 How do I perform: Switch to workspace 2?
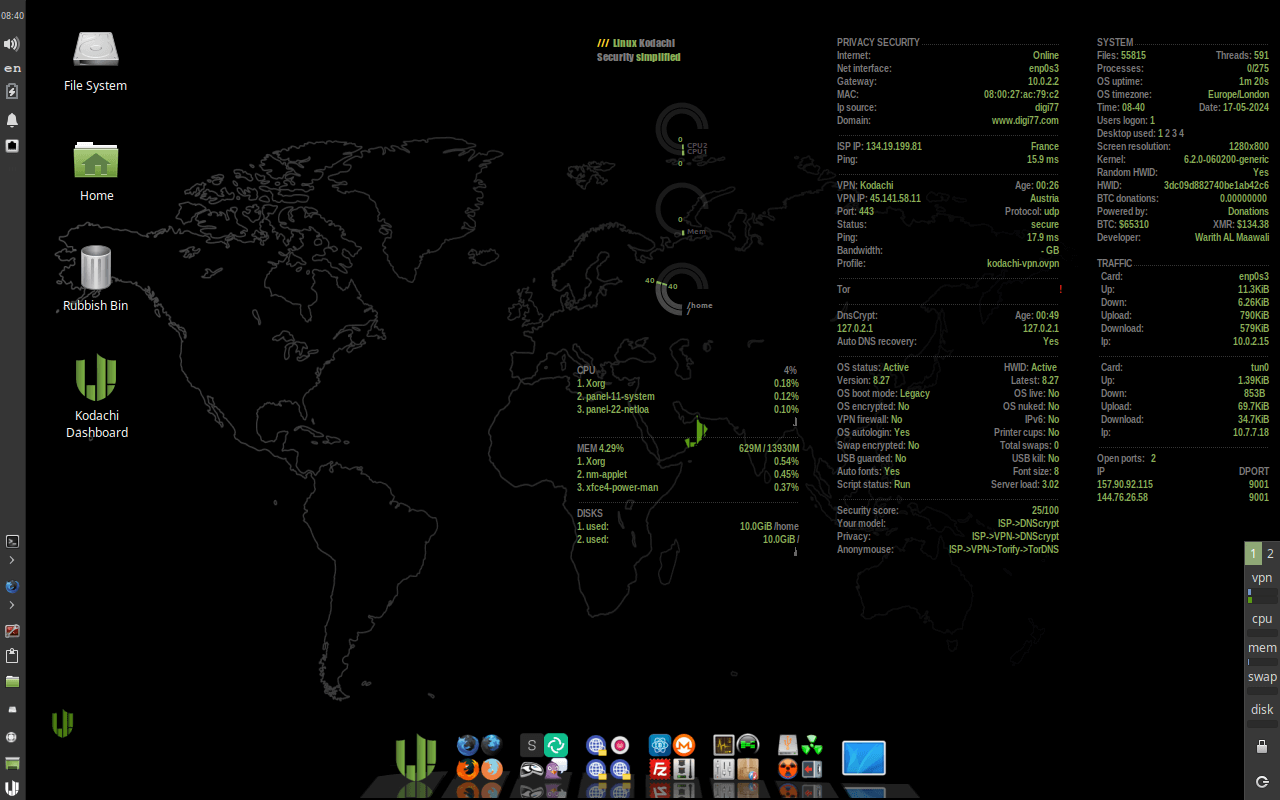pos(1270,553)
